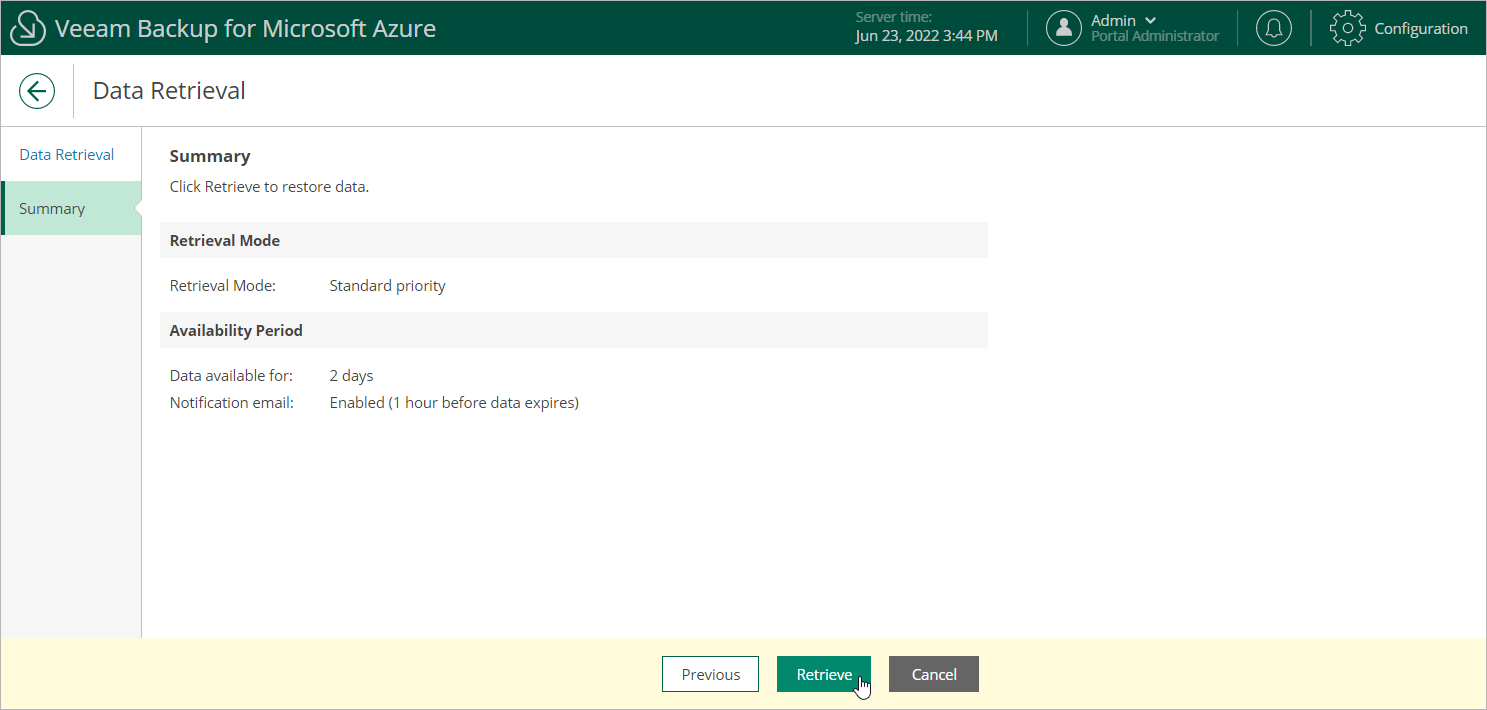This screenshot has width=1487, height=710.
Task: Click the Data Retrieval page heading
Action: pos(169,91)
